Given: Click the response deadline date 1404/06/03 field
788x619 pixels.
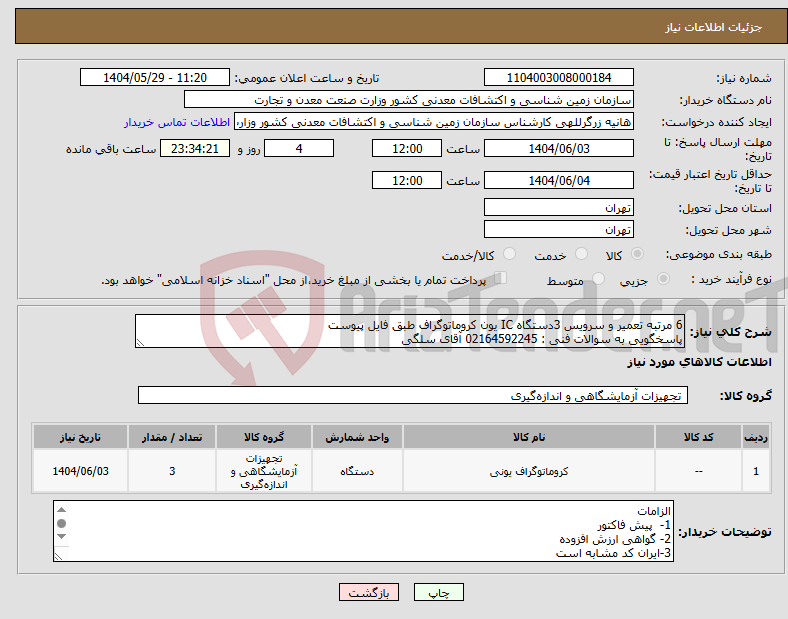Looking at the screenshot, I should [559, 148].
